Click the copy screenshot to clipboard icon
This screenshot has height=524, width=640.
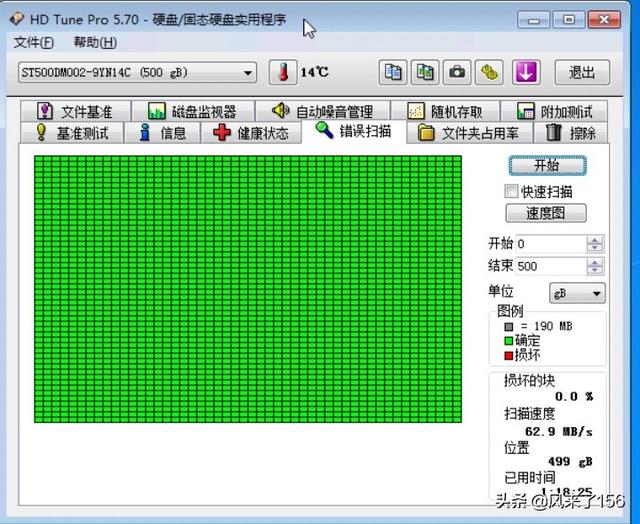[424, 72]
